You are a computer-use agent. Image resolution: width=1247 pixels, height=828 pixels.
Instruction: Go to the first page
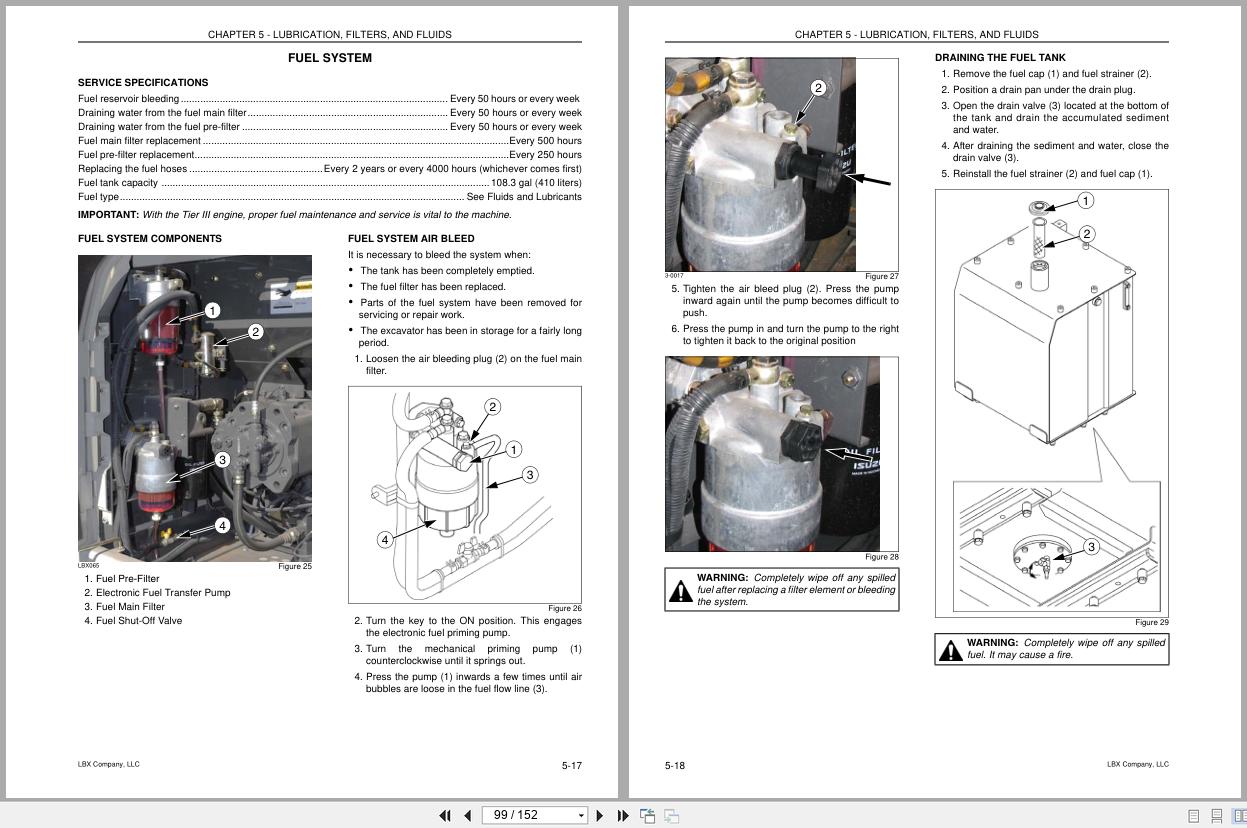[445, 815]
